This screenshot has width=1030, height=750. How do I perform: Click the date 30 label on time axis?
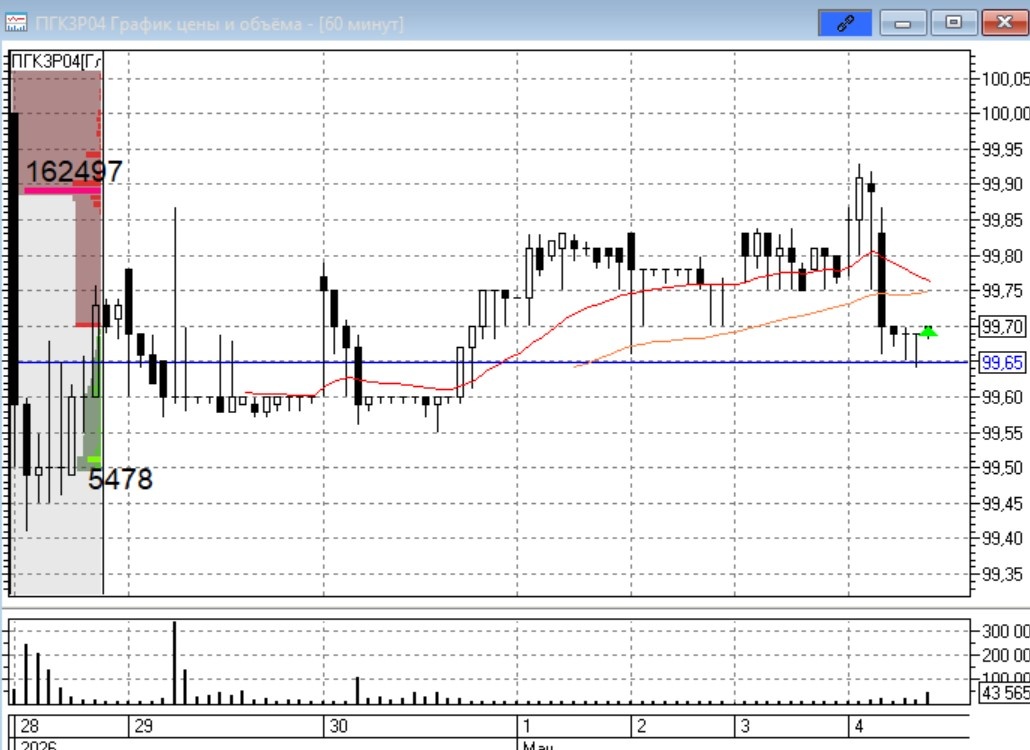point(338,726)
